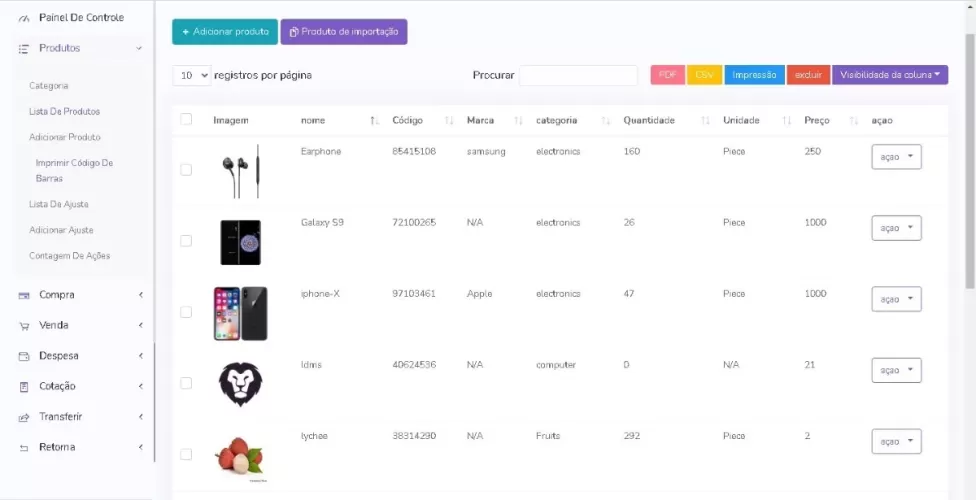Open the açao dropdown for Galaxy S9

click(896, 228)
